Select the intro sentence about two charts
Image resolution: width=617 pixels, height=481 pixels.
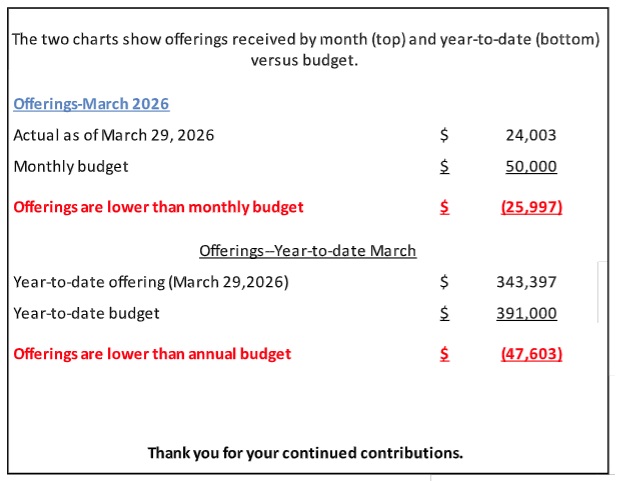click(306, 49)
